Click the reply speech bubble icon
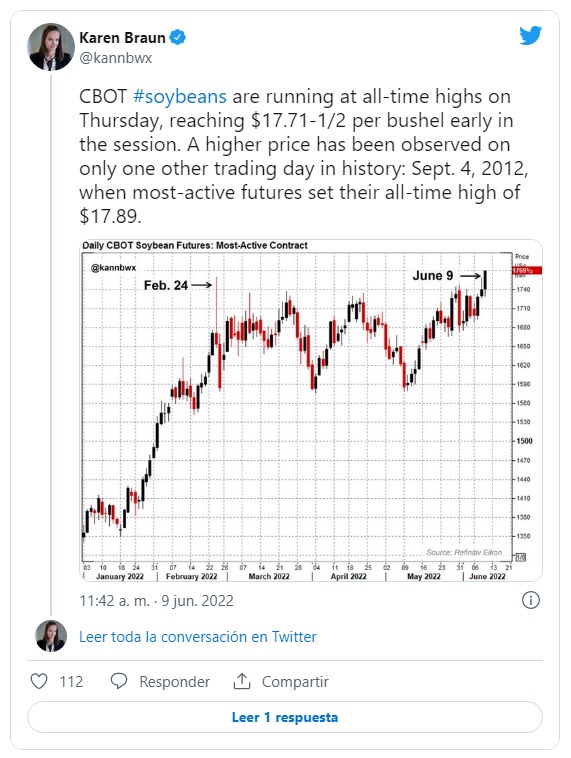The image size is (571, 758). pos(118,681)
